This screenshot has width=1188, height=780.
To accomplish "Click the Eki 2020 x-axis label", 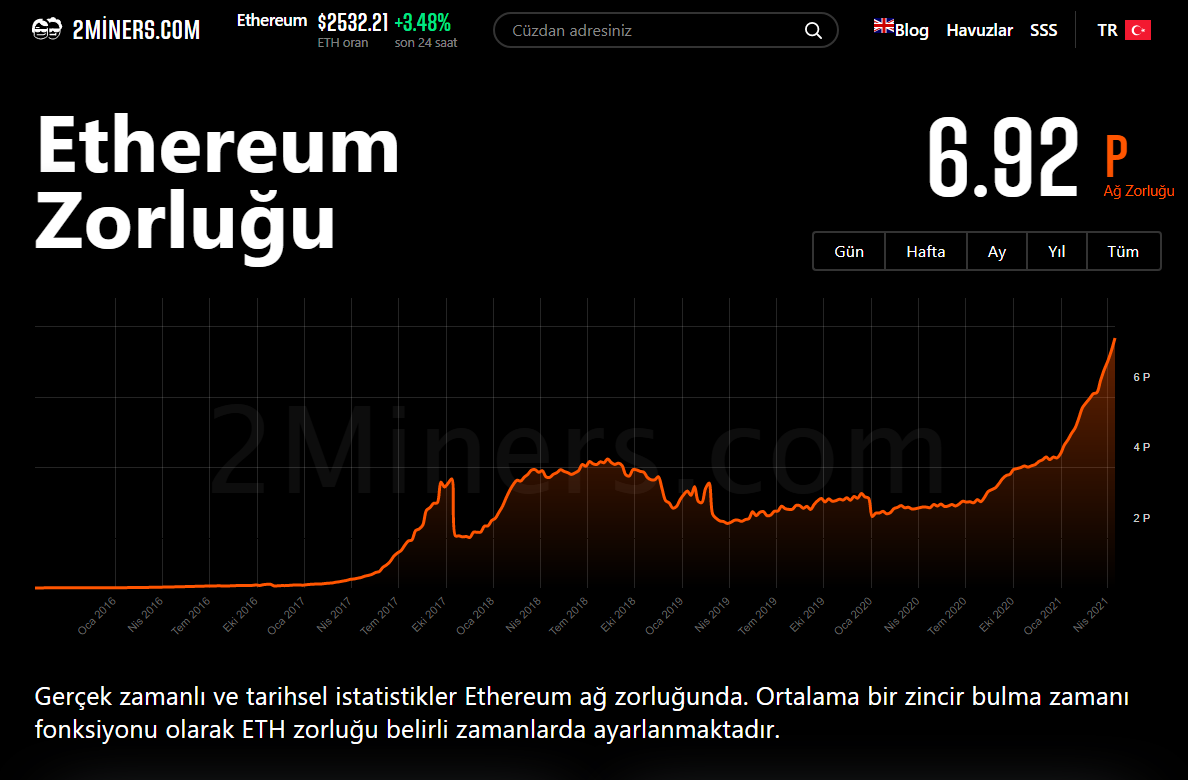I will [x=996, y=616].
